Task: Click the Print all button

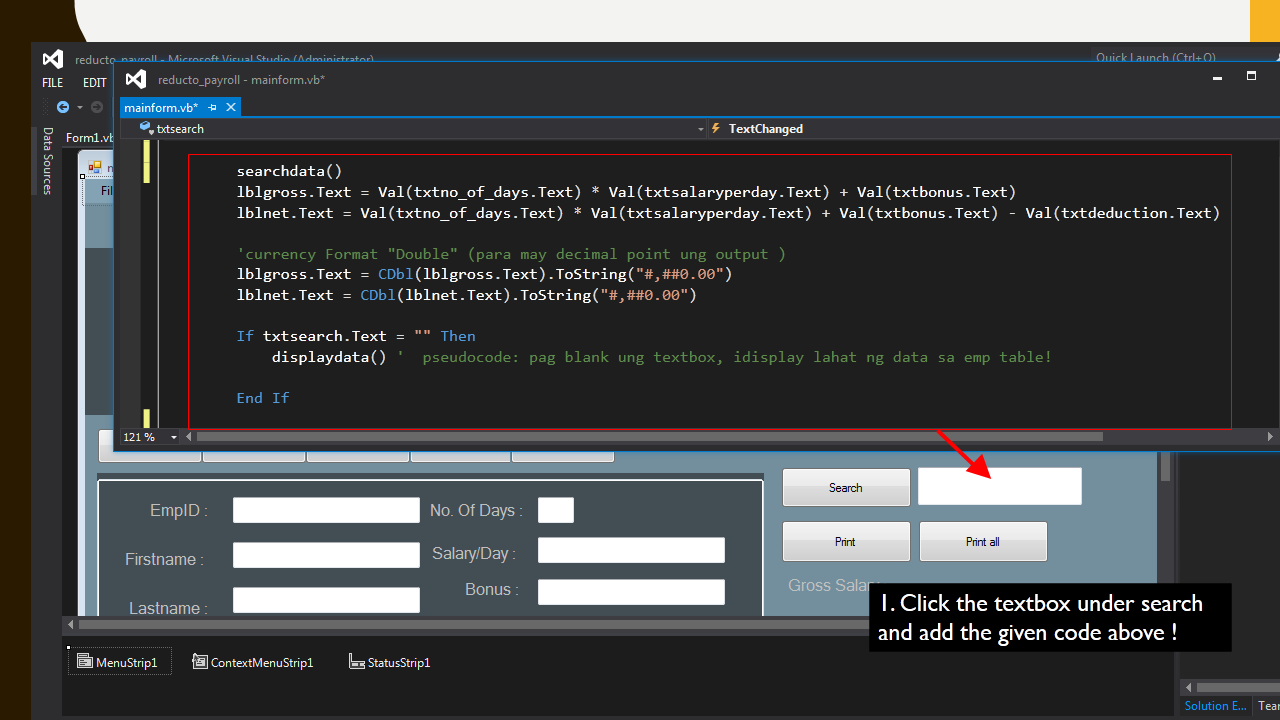Action: (x=982, y=541)
